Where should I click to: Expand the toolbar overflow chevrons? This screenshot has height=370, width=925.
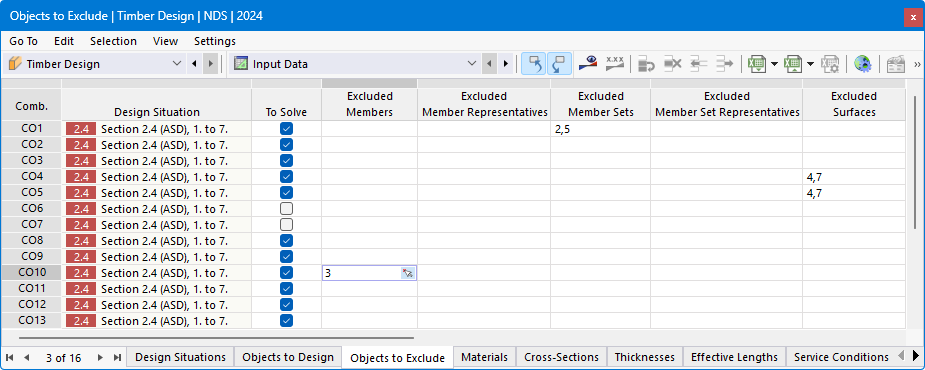click(917, 64)
